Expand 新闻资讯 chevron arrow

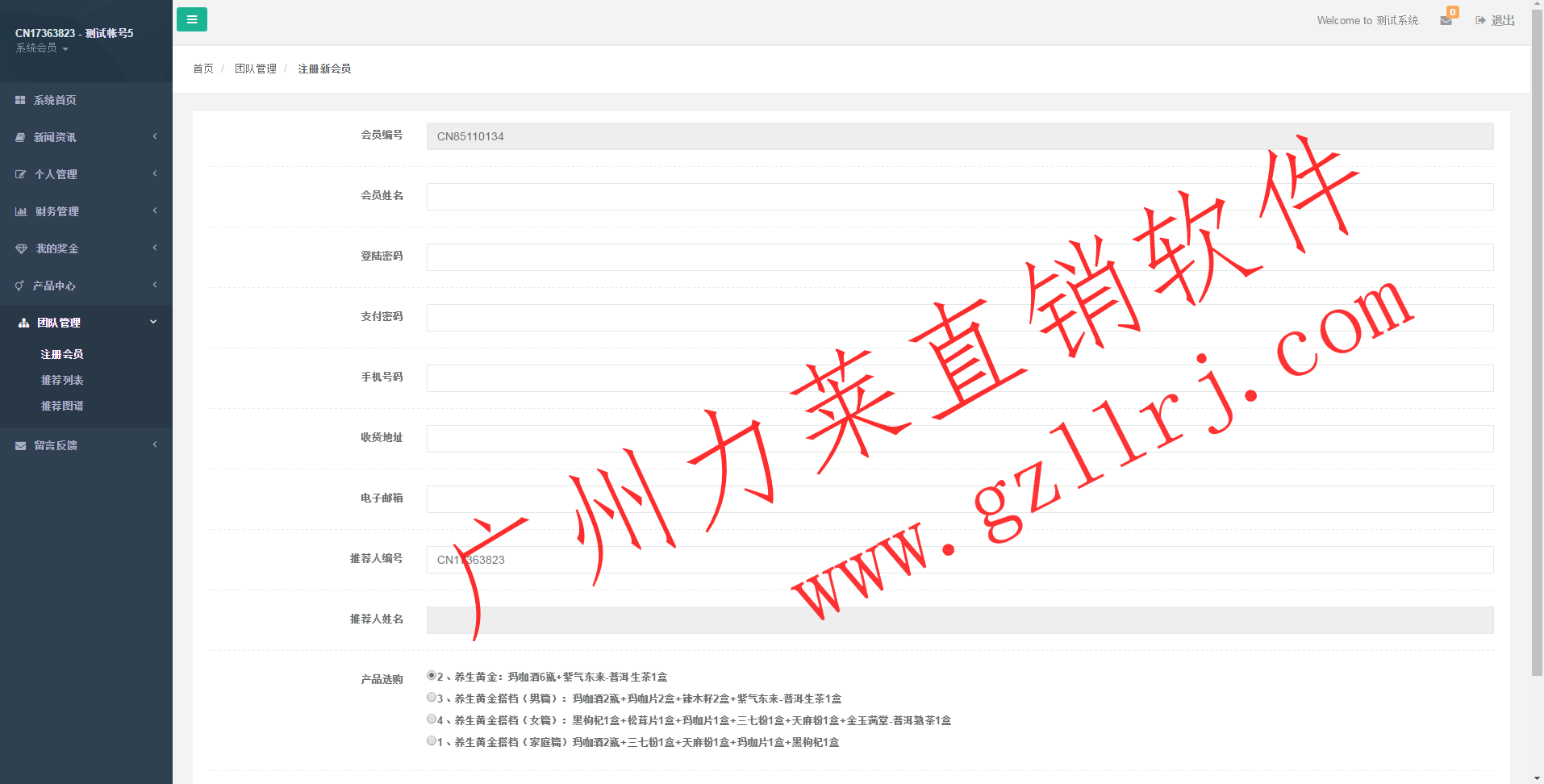(155, 136)
